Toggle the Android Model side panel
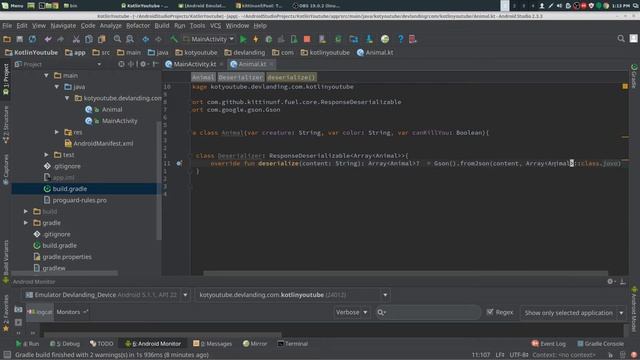The image size is (640, 360). (634, 309)
